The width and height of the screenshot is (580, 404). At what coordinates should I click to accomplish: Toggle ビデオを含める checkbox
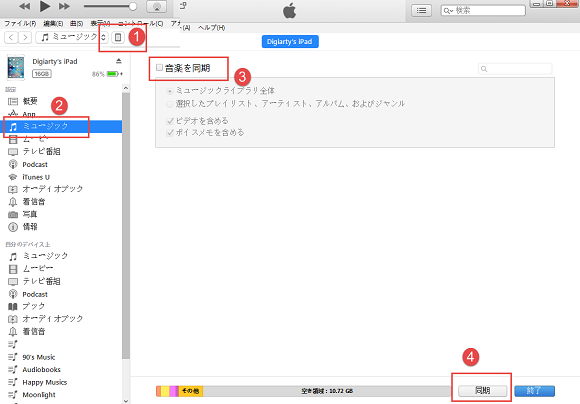point(170,121)
